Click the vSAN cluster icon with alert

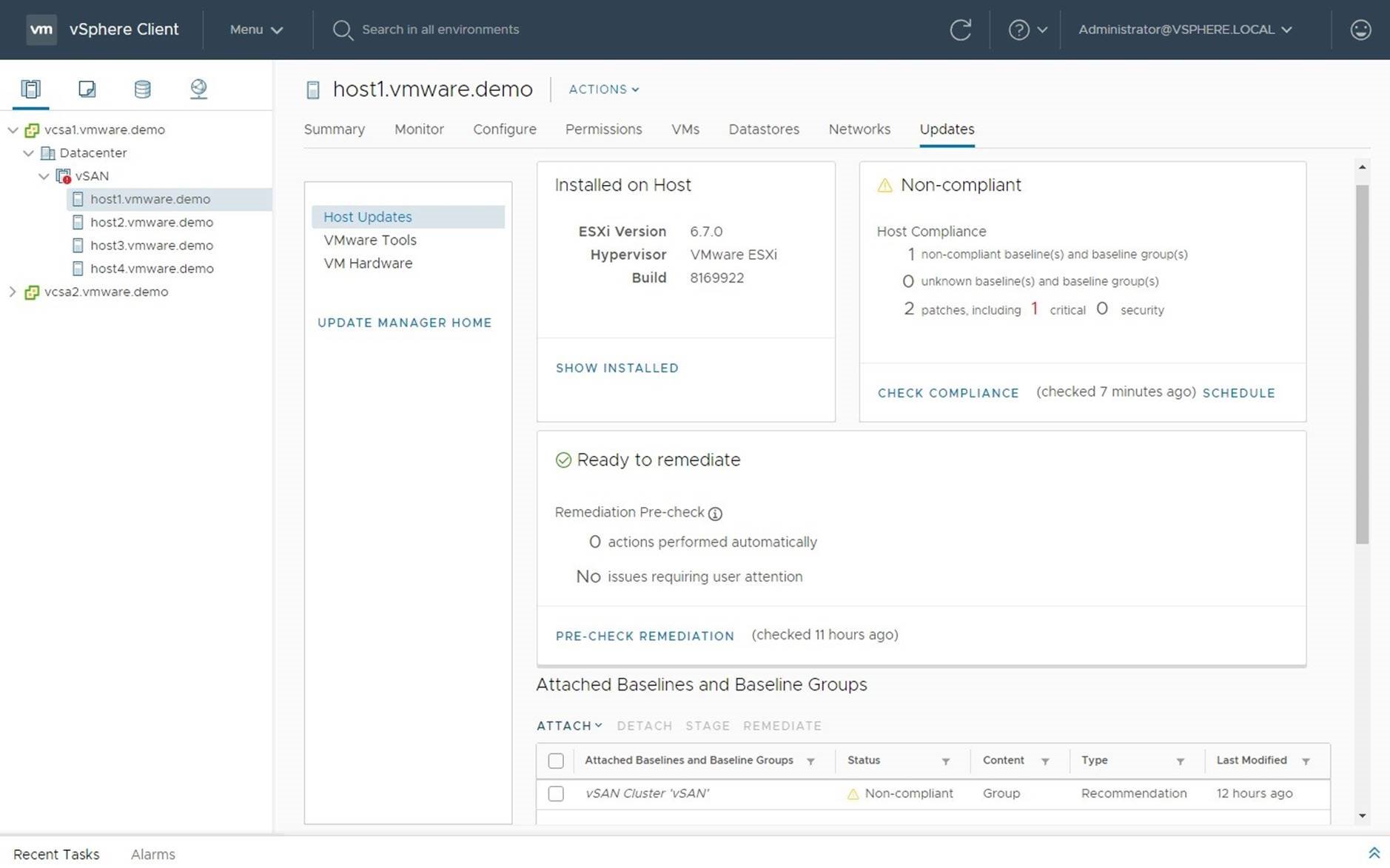tap(64, 176)
